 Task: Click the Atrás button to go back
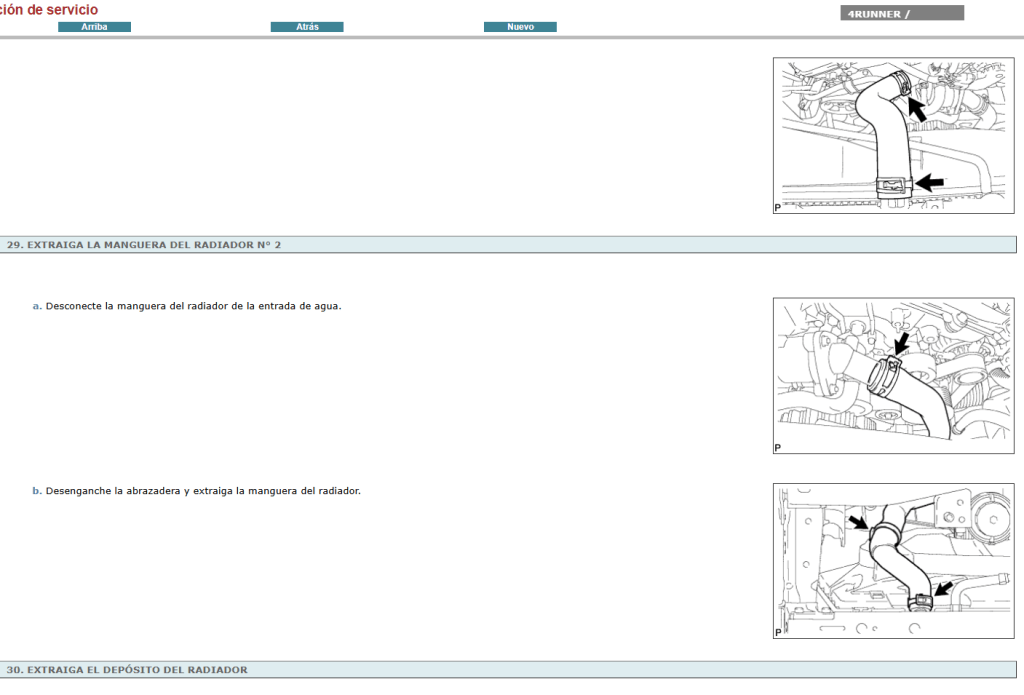(x=307, y=26)
